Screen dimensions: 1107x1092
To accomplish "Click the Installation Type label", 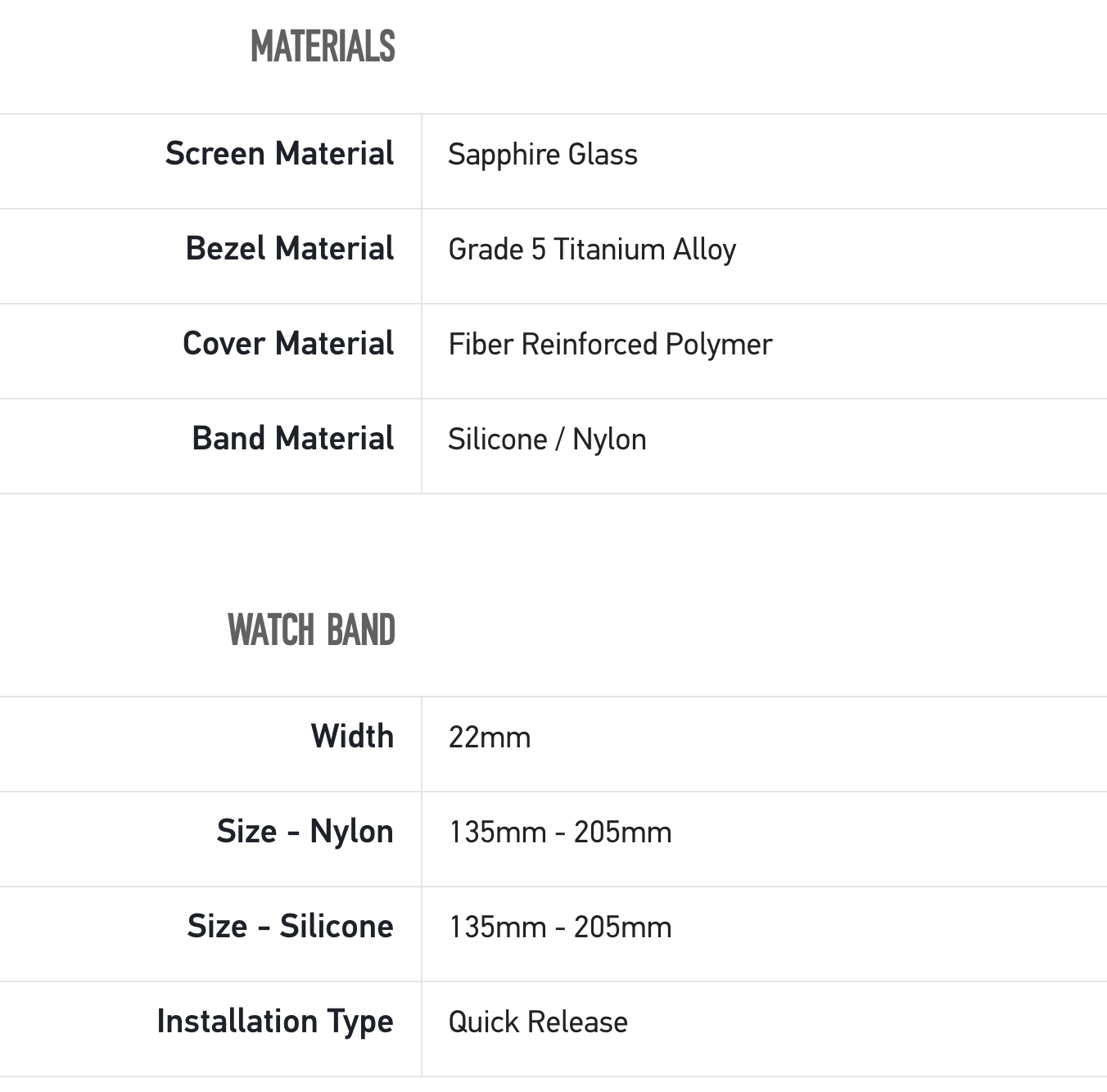I will click(x=274, y=1022).
